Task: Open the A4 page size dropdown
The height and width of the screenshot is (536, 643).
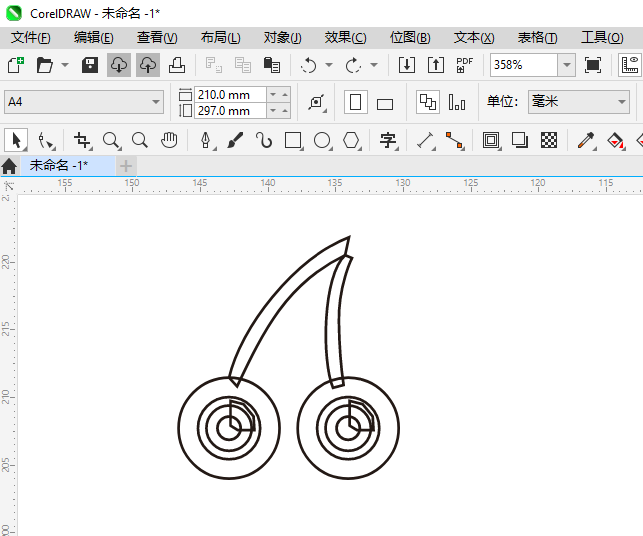Action: point(156,102)
